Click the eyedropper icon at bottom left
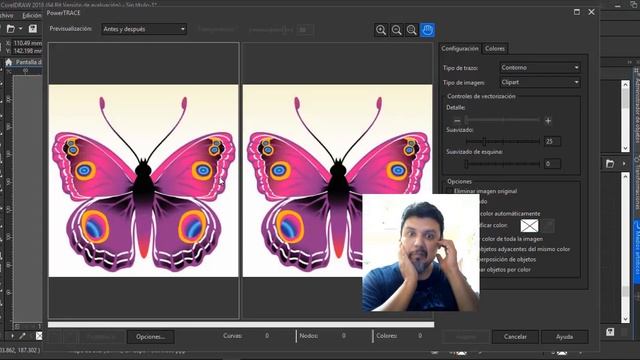 pyautogui.click(x=22, y=336)
